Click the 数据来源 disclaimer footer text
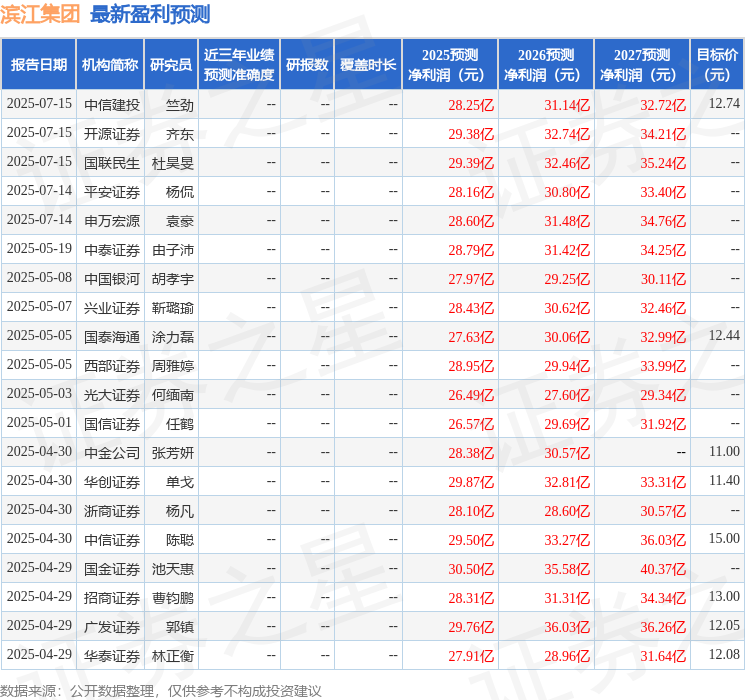 click(x=161, y=691)
